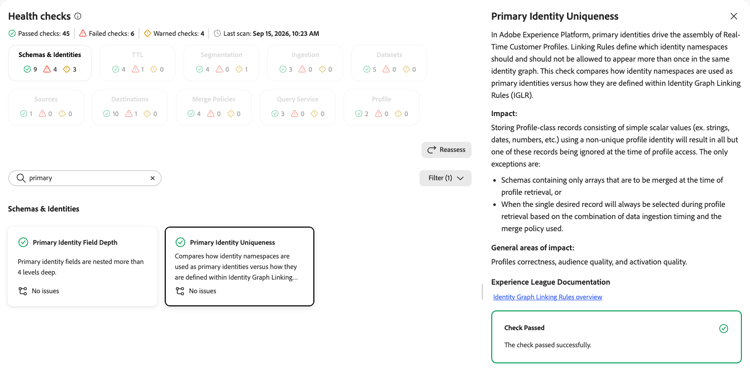Click the green Check Passed checkmark icon
The width and height of the screenshot is (750, 375).
(x=724, y=329)
